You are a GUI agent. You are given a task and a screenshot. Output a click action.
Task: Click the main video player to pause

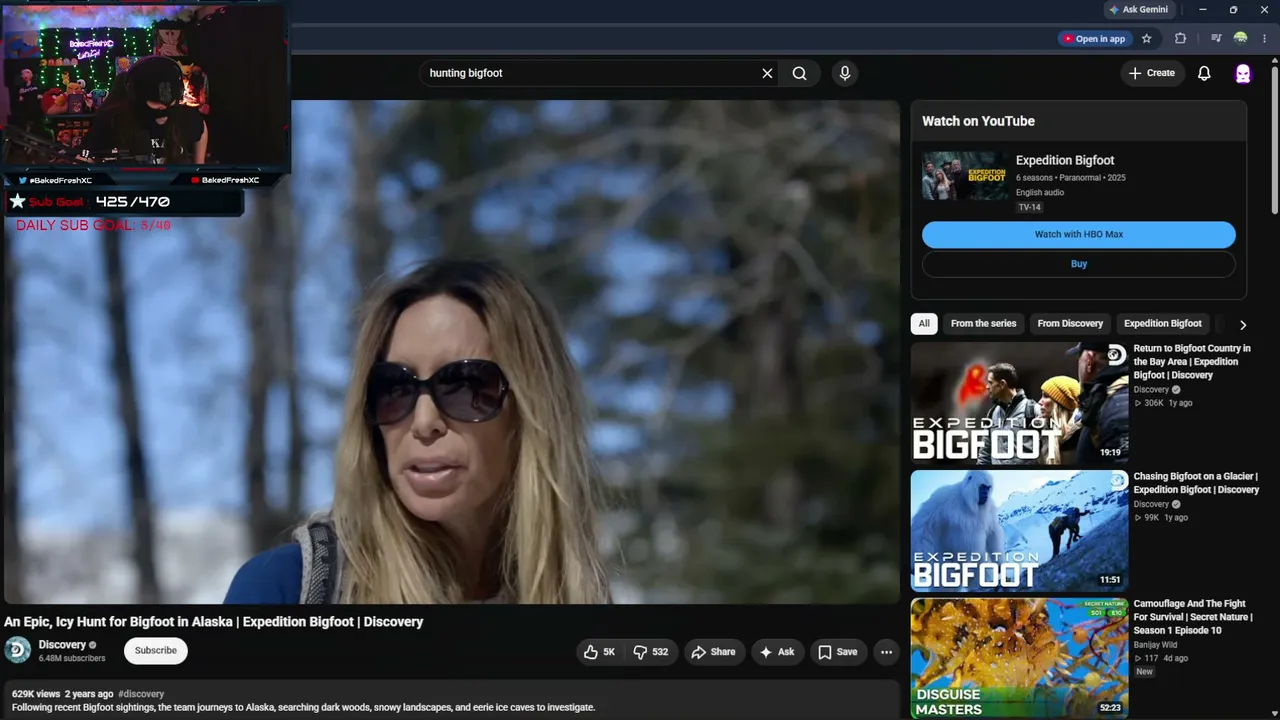pyautogui.click(x=452, y=352)
